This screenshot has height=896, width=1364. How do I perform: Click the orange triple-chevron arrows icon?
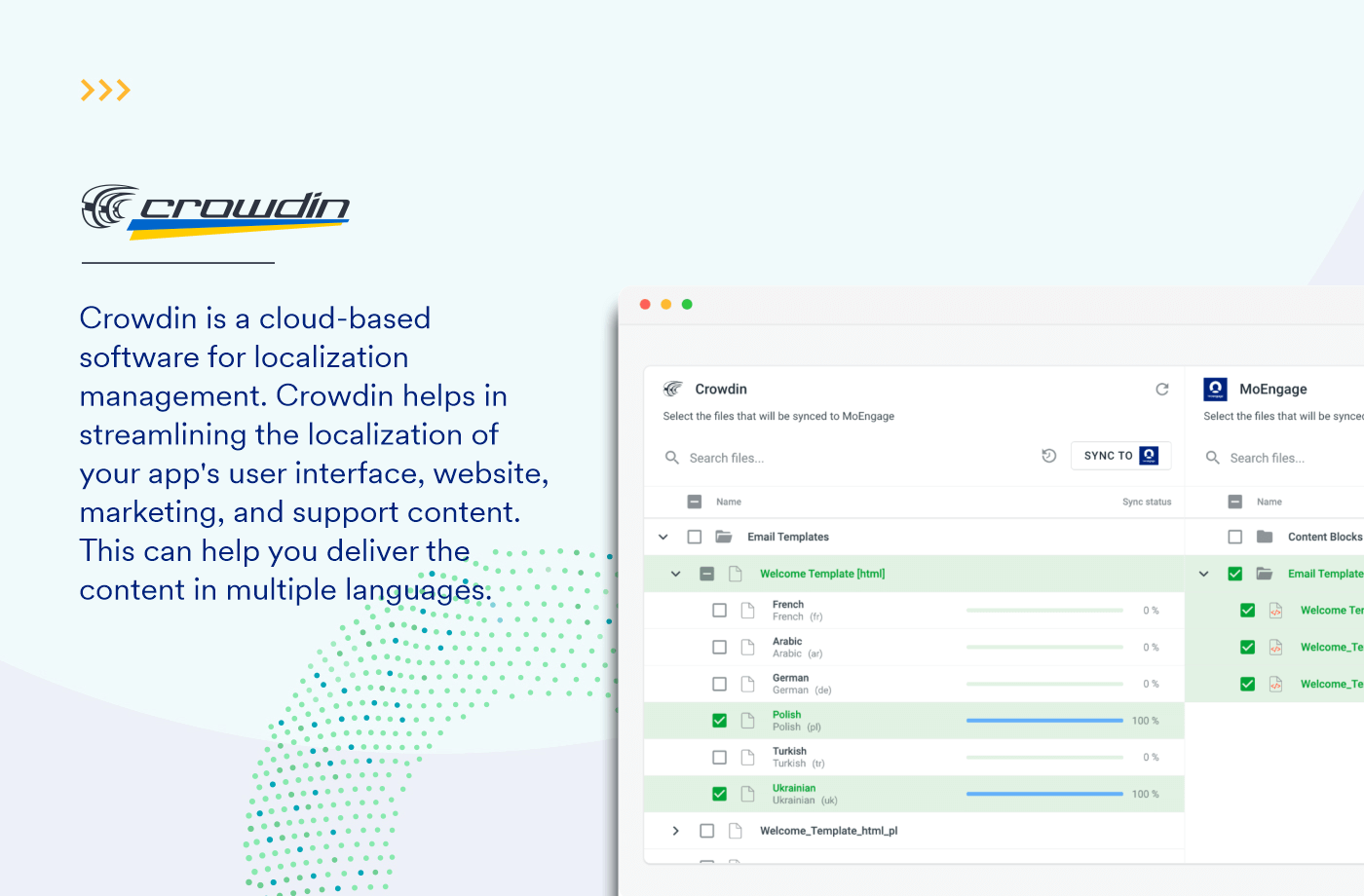click(105, 91)
